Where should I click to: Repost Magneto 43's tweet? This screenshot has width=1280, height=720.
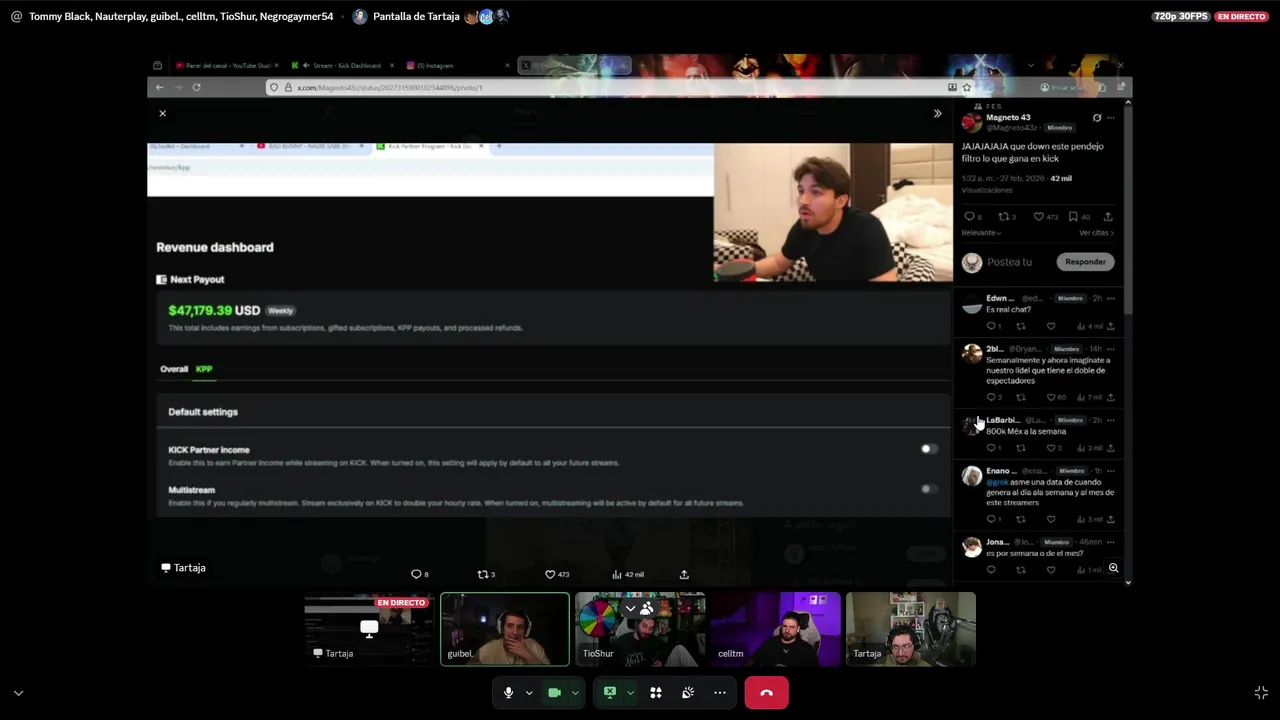click(1003, 216)
